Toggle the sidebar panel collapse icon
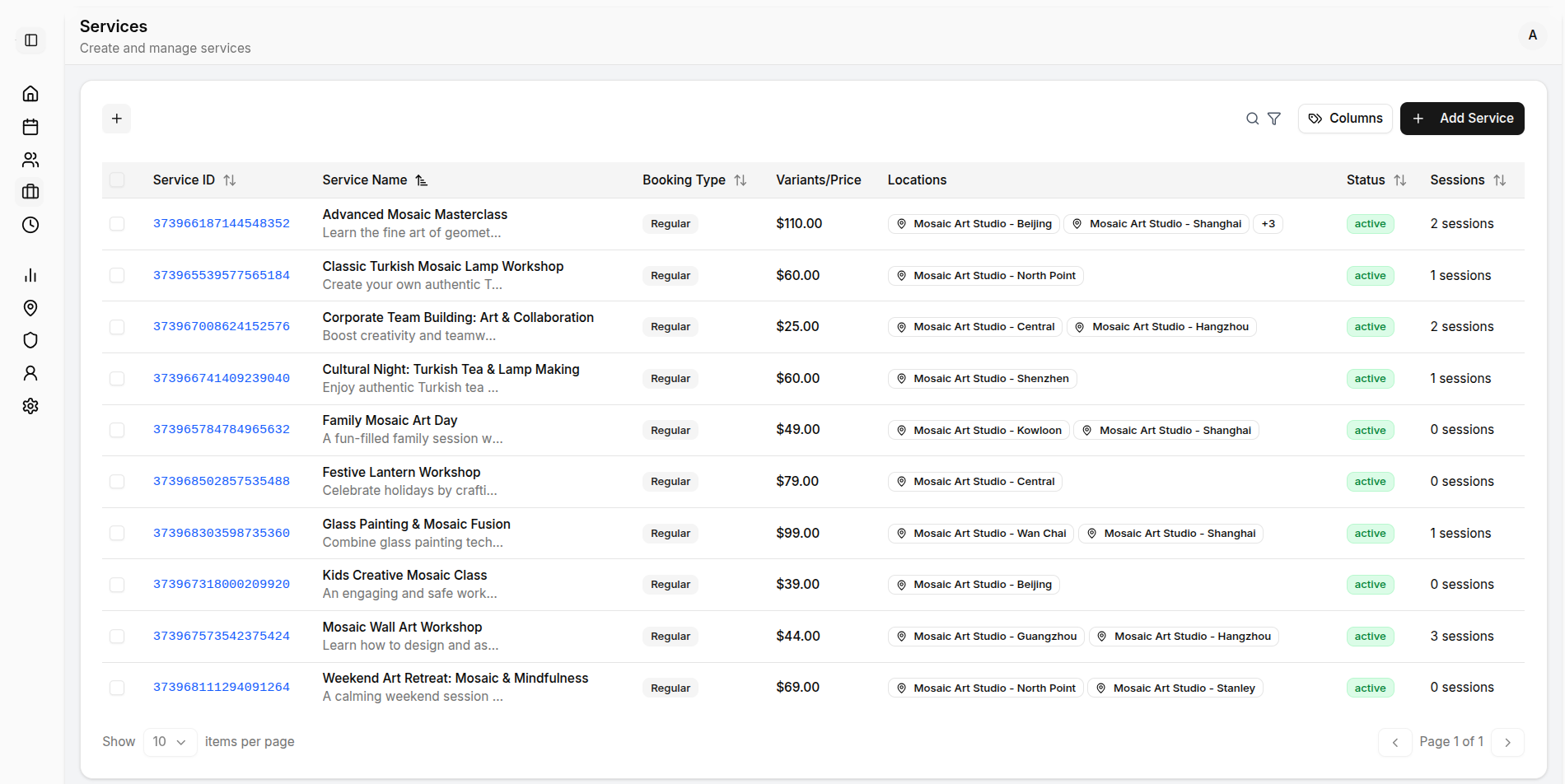 [30, 40]
